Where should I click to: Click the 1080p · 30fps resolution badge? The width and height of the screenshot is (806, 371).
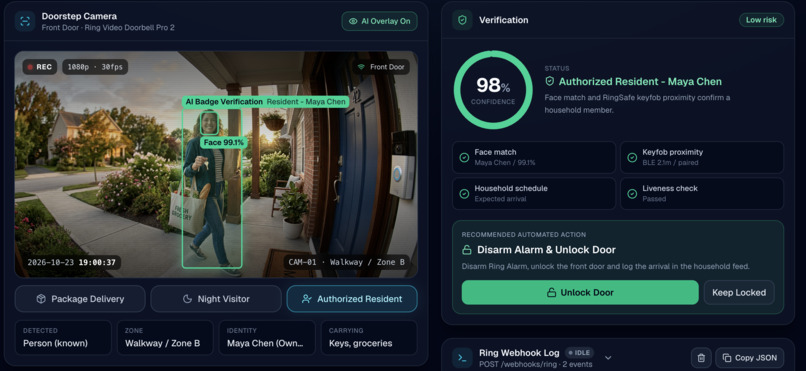pyautogui.click(x=95, y=67)
